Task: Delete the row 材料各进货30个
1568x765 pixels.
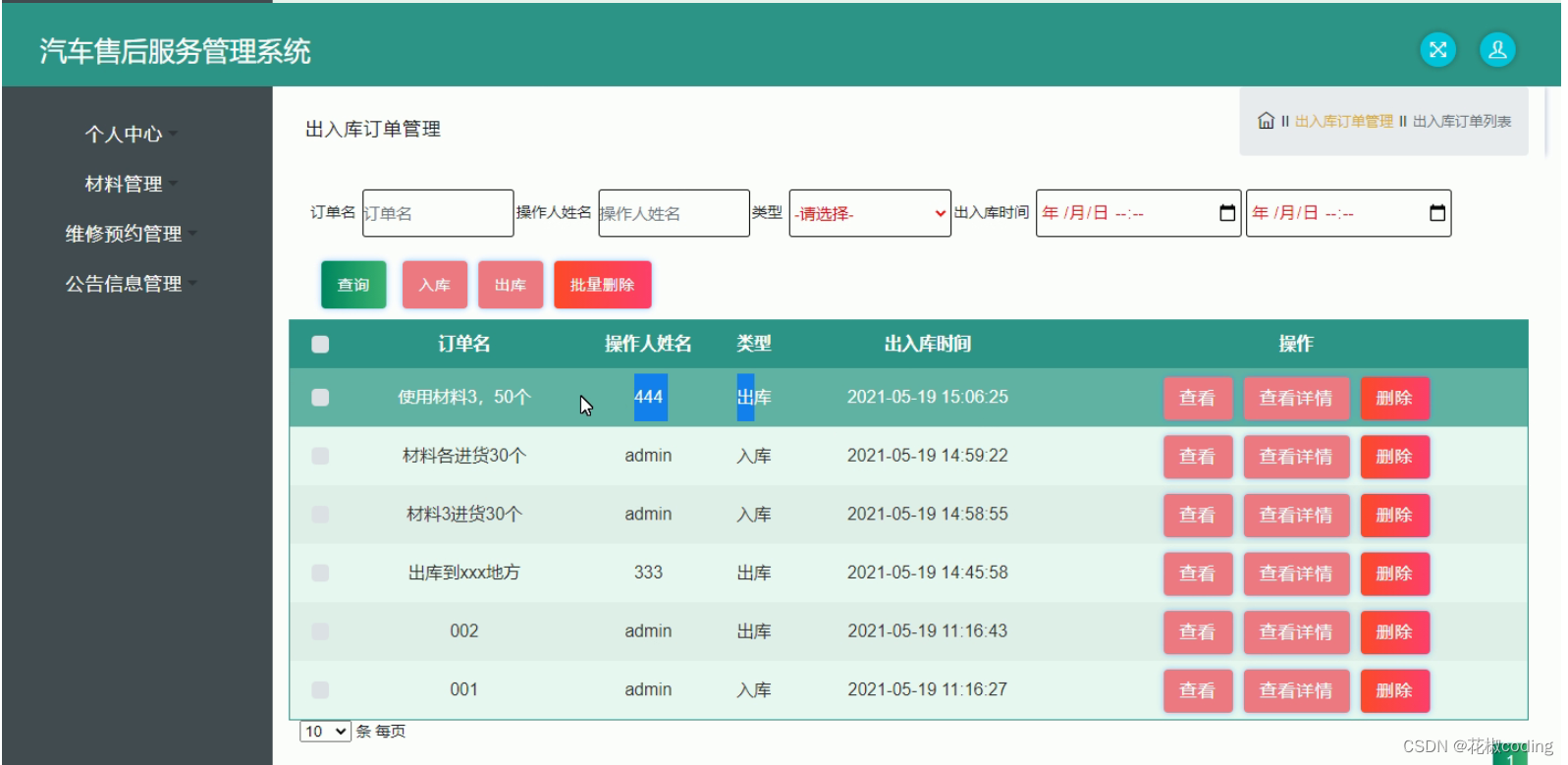Action: [x=1394, y=457]
